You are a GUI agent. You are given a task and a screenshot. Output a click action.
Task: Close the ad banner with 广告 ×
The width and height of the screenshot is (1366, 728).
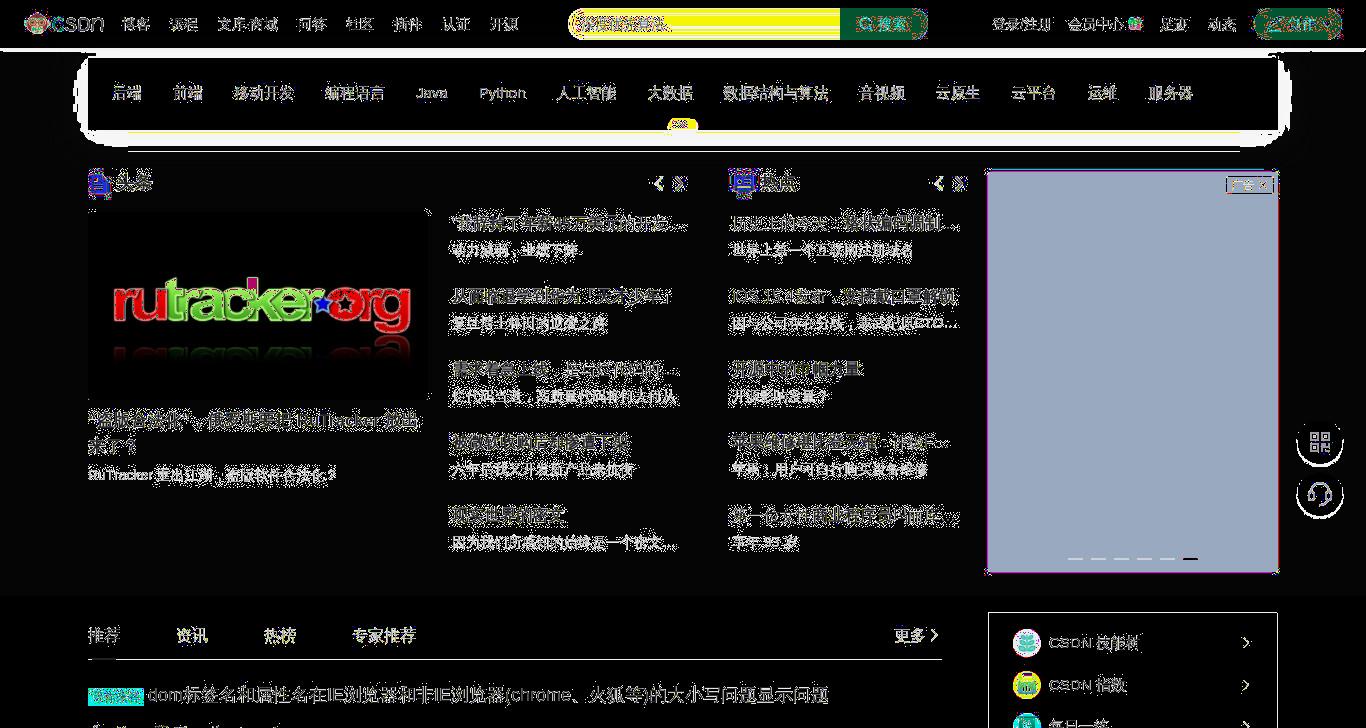tap(1250, 185)
